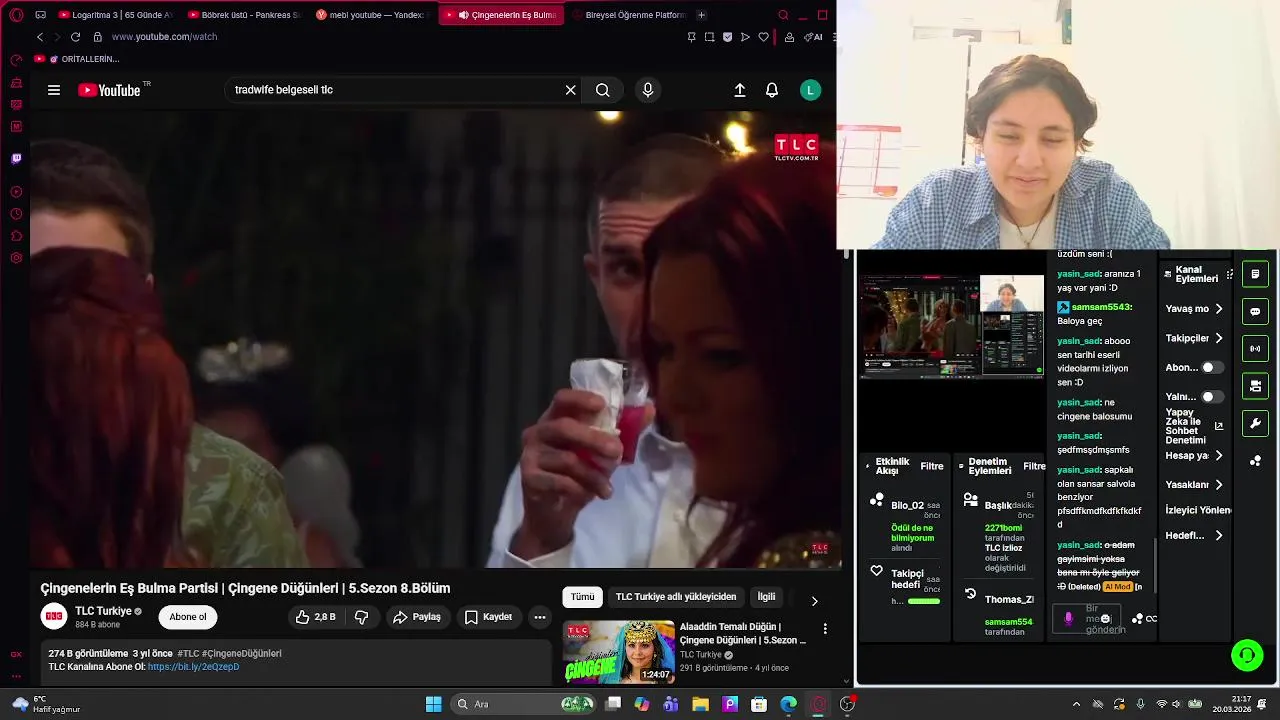Viewport: 1280px width, 720px height.
Task: Open Microsoft Edge from the taskbar
Action: (789, 704)
